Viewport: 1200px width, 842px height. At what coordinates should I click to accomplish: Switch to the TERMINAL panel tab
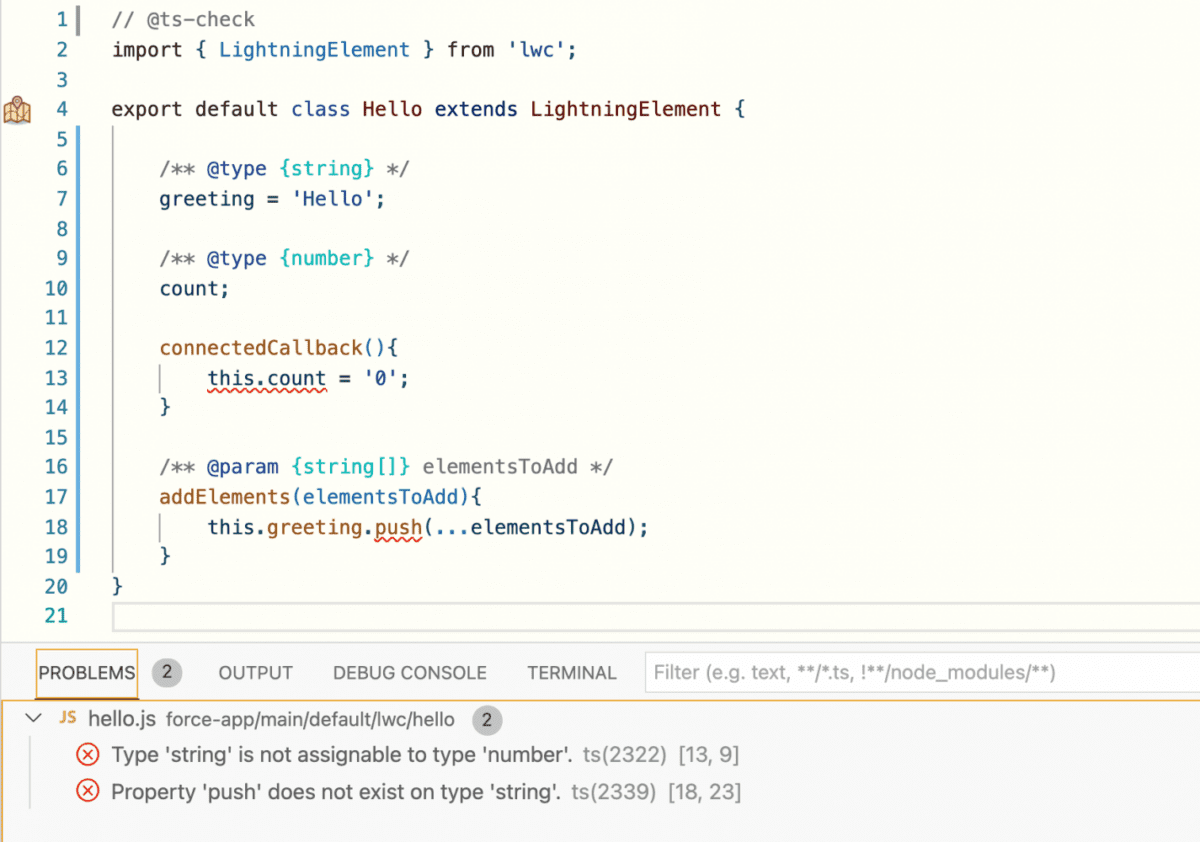coord(572,673)
